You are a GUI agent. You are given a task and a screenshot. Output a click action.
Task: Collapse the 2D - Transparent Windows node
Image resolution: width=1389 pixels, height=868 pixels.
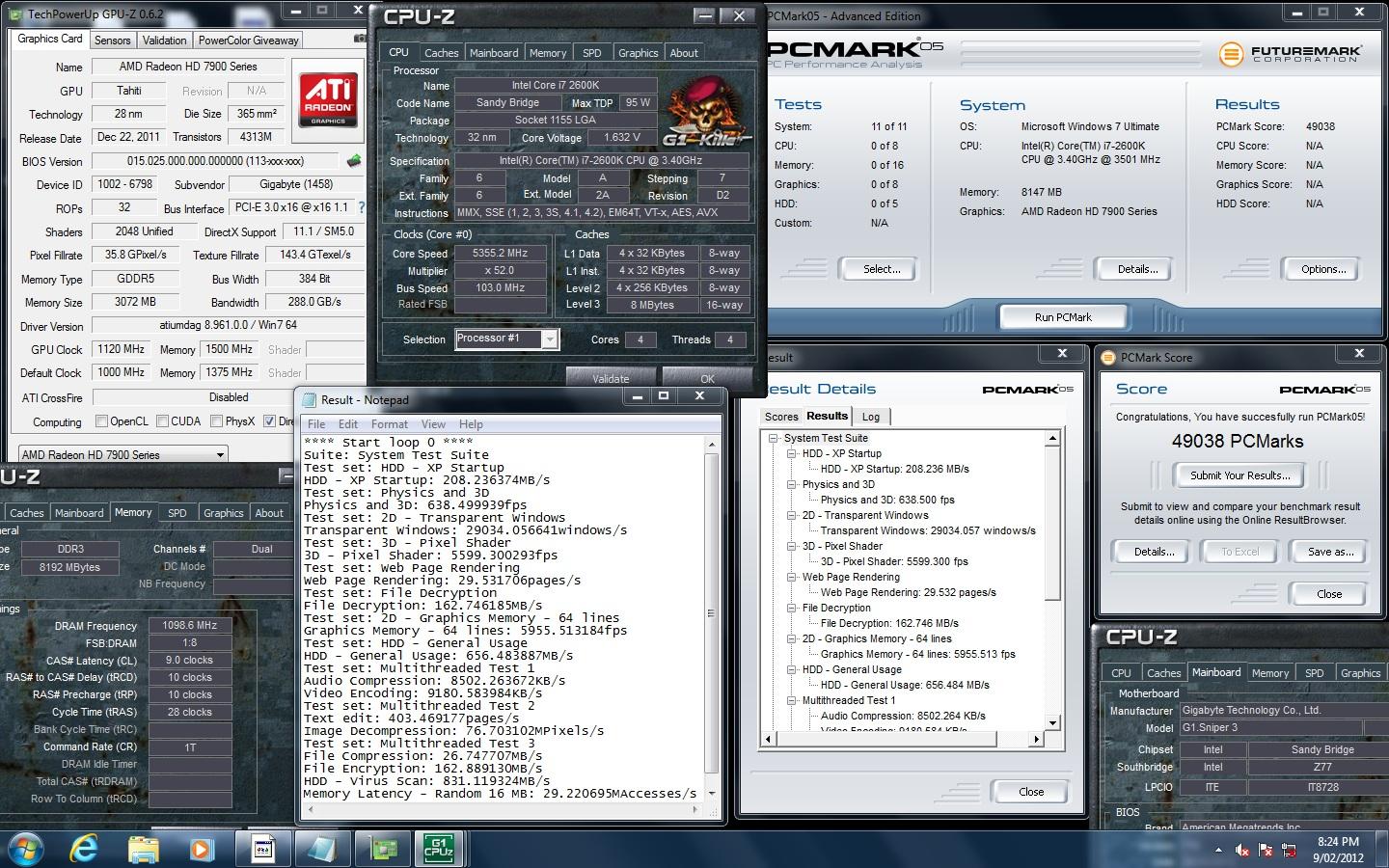tap(792, 515)
